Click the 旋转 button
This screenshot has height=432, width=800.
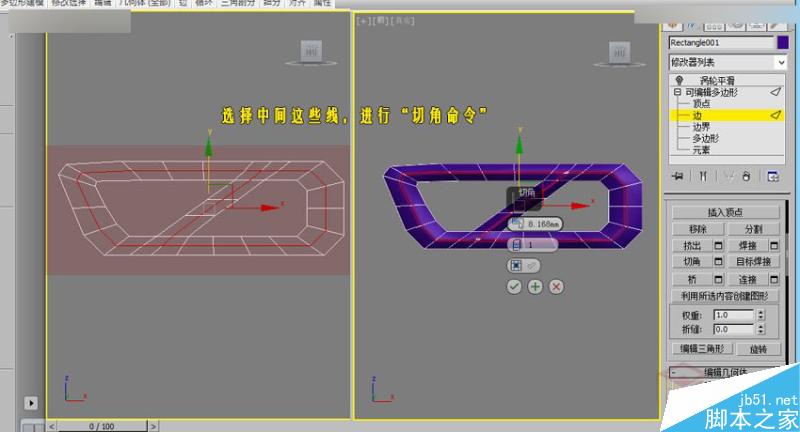point(759,349)
